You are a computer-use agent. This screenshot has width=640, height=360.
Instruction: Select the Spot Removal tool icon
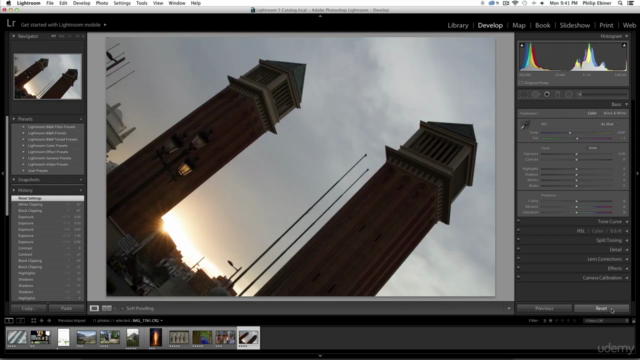[x=535, y=94]
